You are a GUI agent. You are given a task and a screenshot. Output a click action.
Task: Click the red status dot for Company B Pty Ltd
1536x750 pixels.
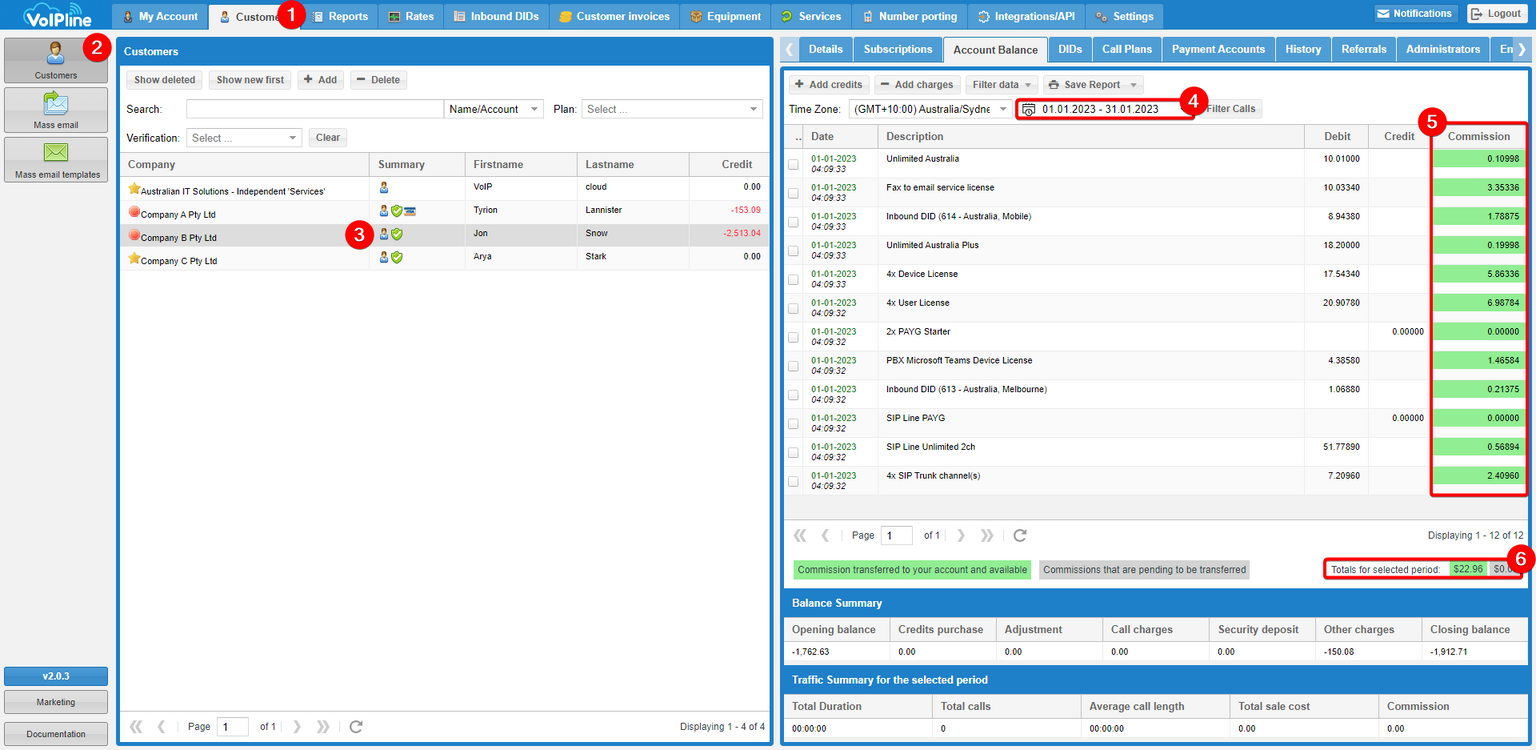tap(134, 235)
